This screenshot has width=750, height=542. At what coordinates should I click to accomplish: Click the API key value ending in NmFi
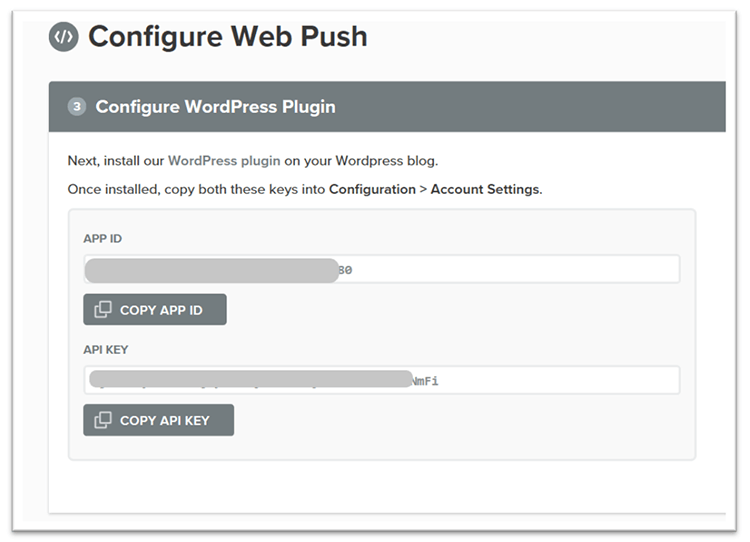coord(425,380)
